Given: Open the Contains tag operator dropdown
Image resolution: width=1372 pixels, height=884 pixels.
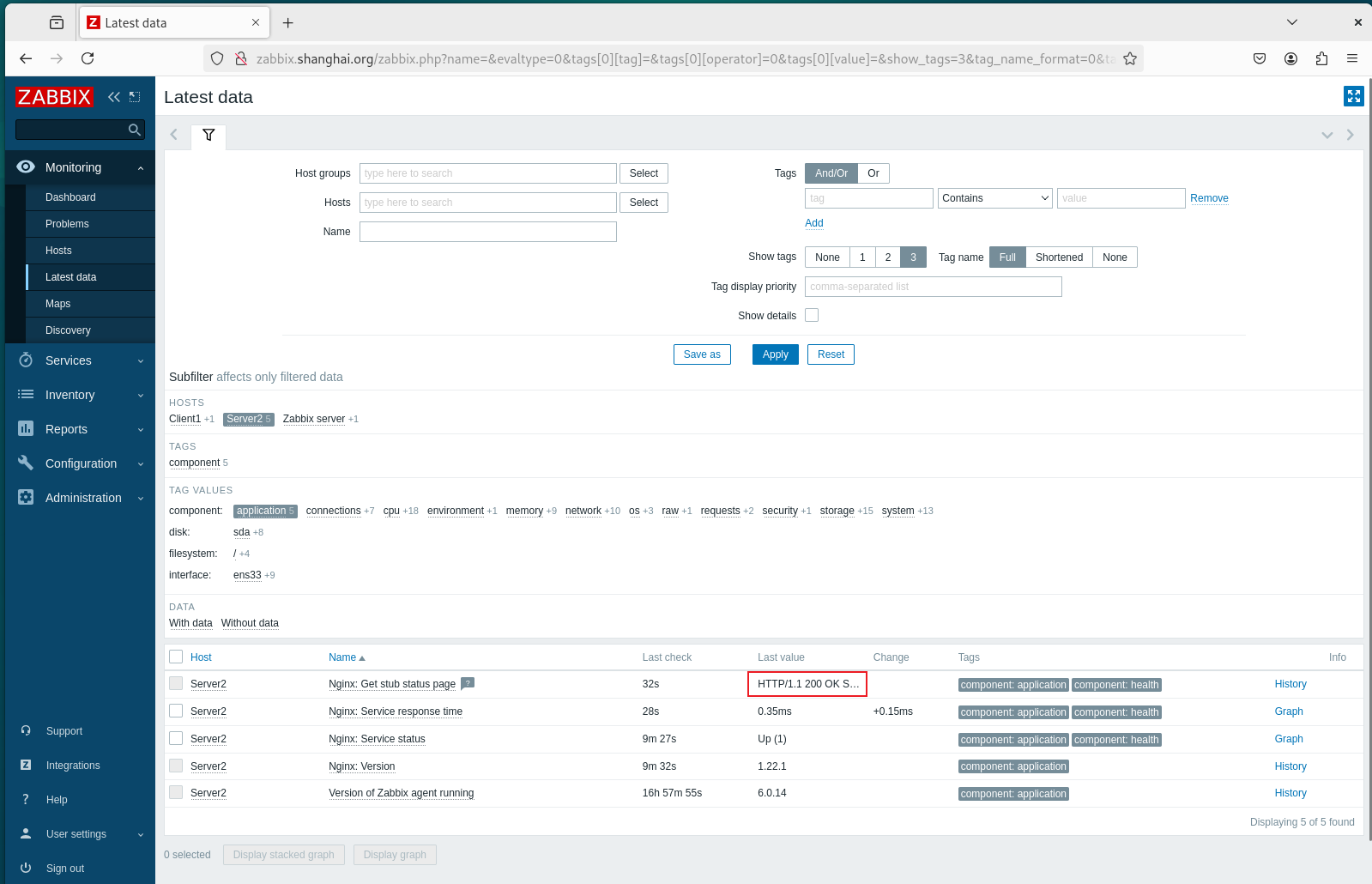Looking at the screenshot, I should click(x=994, y=198).
